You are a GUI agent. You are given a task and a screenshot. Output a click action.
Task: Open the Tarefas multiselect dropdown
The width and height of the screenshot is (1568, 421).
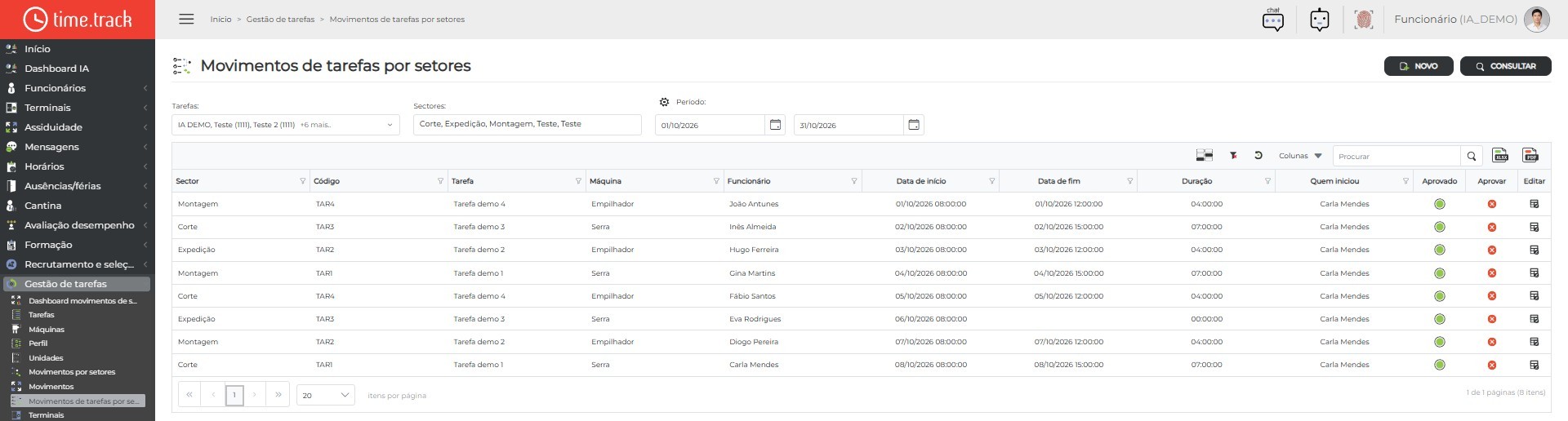click(x=286, y=125)
